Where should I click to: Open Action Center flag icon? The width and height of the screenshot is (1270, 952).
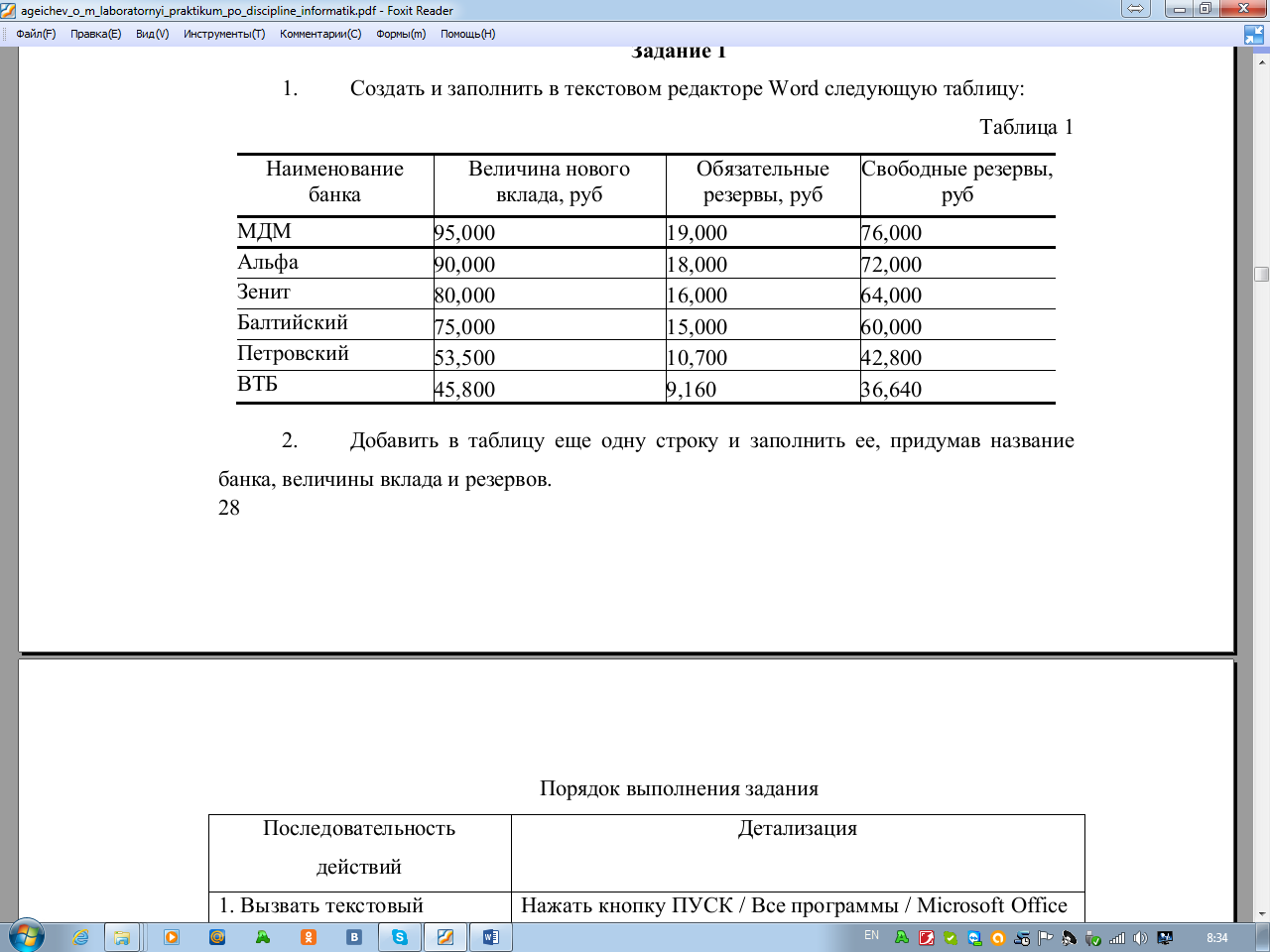pos(1046,937)
